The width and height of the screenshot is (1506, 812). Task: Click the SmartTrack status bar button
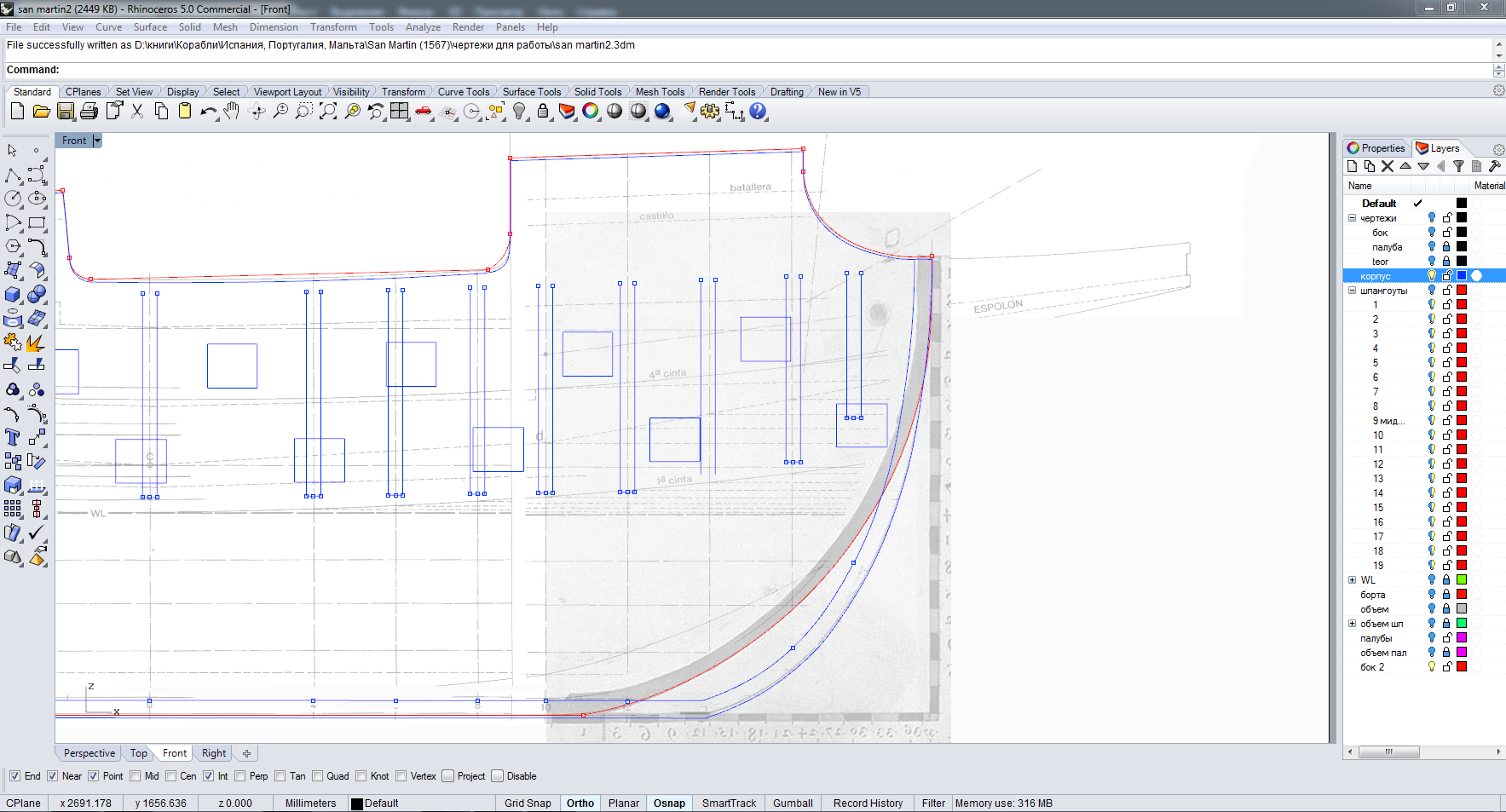pos(729,803)
